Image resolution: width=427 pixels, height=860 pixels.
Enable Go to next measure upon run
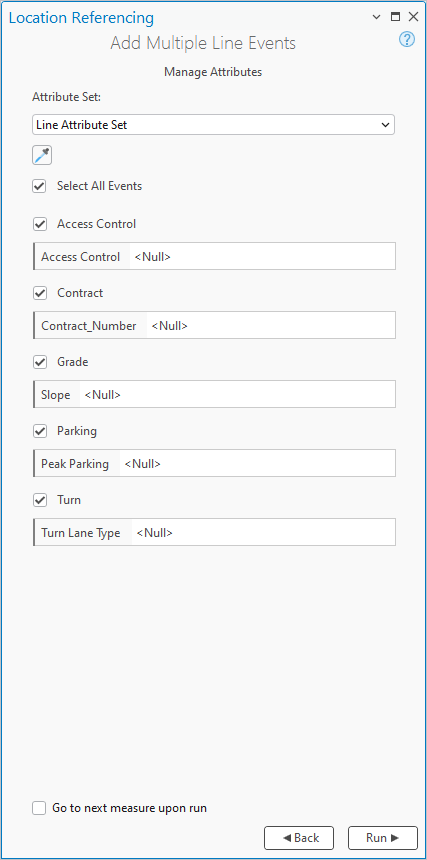39,808
